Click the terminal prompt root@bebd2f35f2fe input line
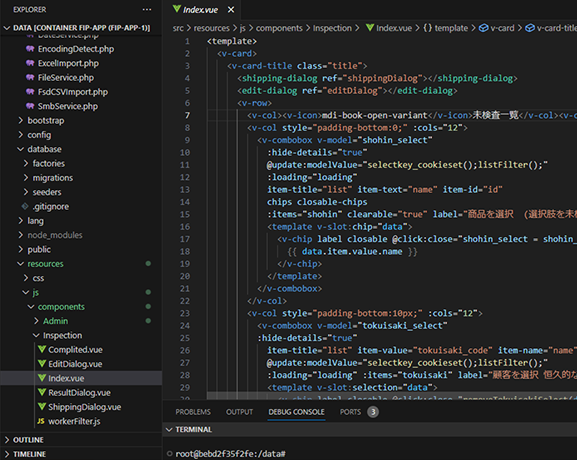The width and height of the screenshot is (577, 460). click(x=230, y=454)
